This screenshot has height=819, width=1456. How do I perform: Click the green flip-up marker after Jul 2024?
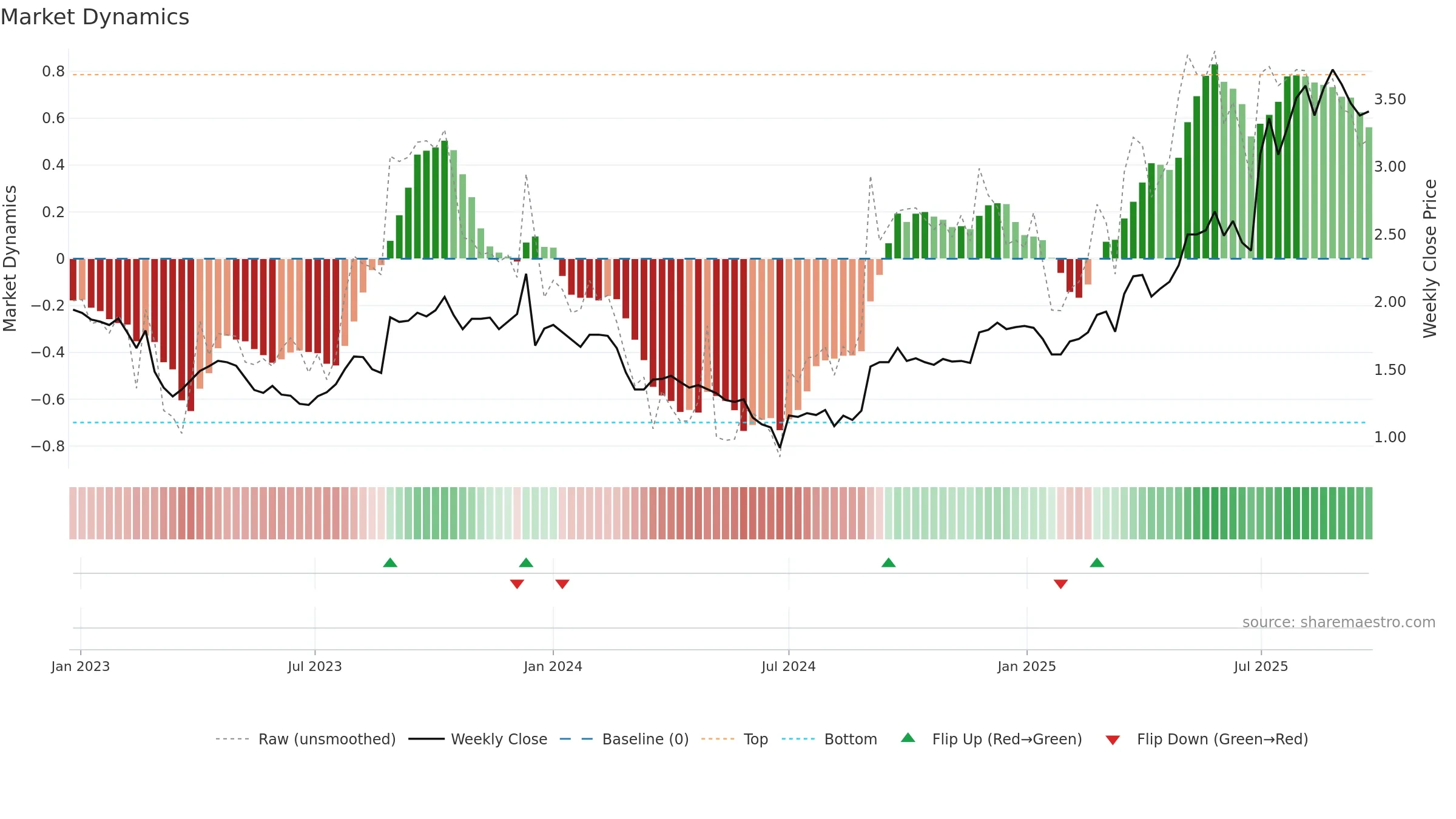point(888,562)
